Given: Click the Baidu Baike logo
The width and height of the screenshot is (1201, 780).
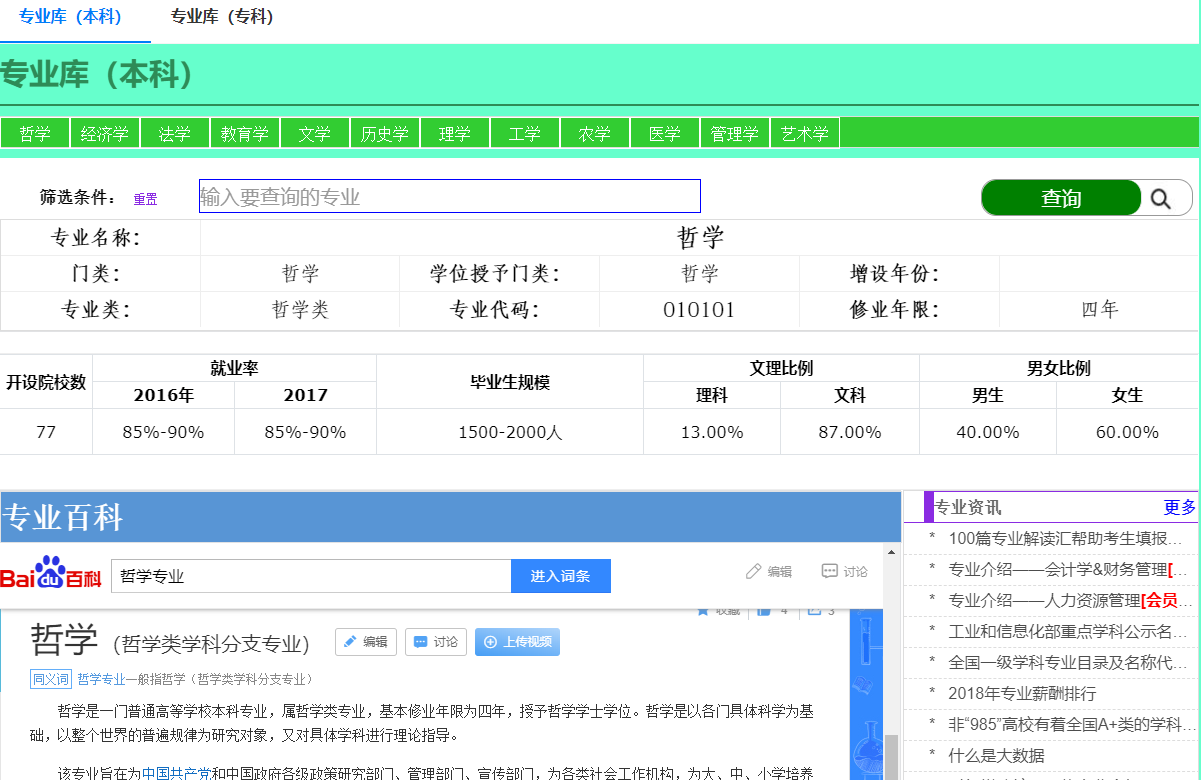Looking at the screenshot, I should (x=51, y=574).
